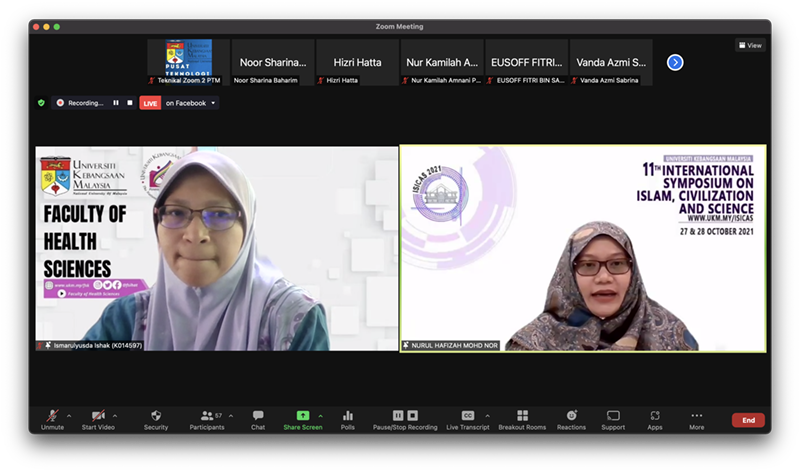The width and height of the screenshot is (800, 472).
Task: Expand Share Screen options arrow
Action: click(319, 415)
